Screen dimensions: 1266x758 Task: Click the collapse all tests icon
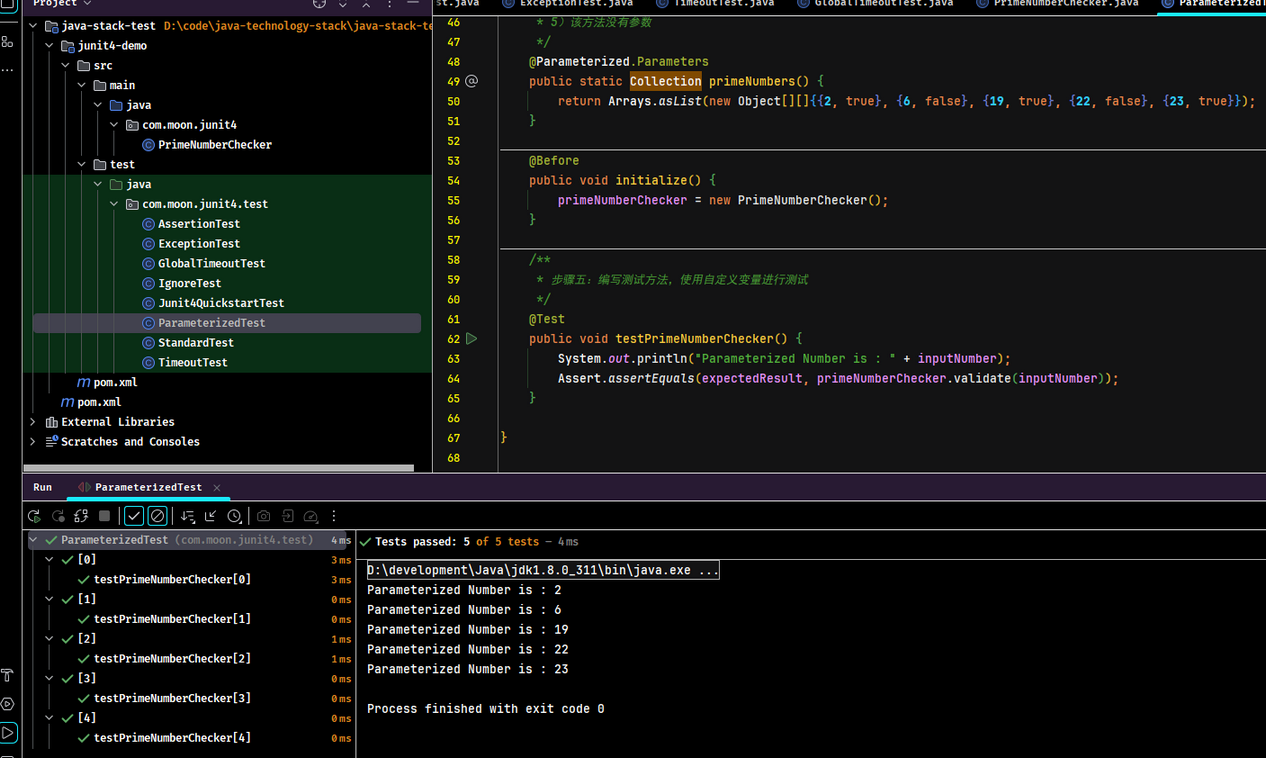pos(210,516)
